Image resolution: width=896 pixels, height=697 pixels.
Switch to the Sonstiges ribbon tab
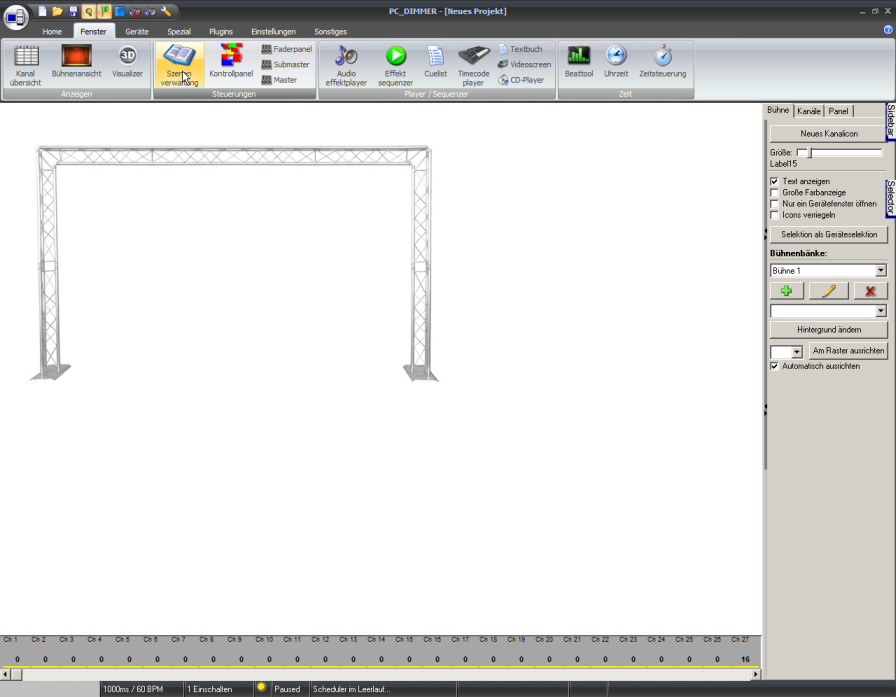(x=330, y=31)
